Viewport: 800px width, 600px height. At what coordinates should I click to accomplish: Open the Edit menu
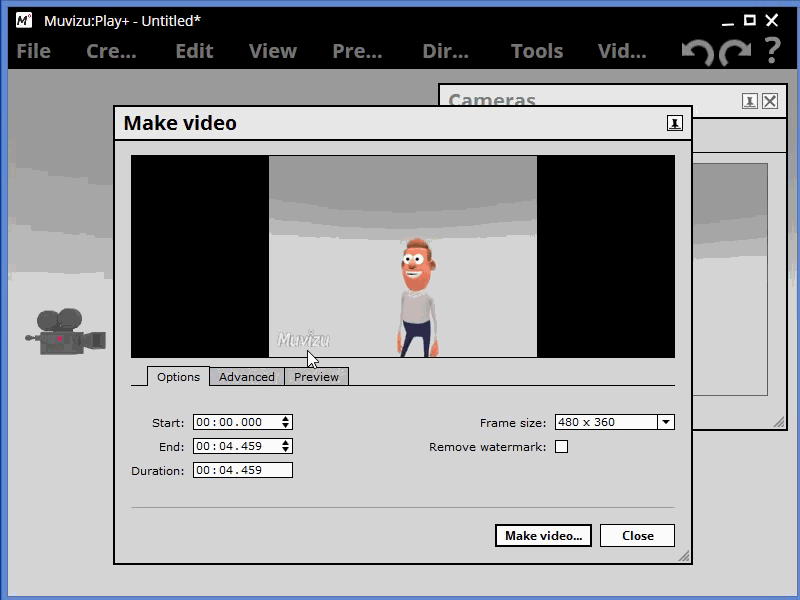pyautogui.click(x=194, y=51)
